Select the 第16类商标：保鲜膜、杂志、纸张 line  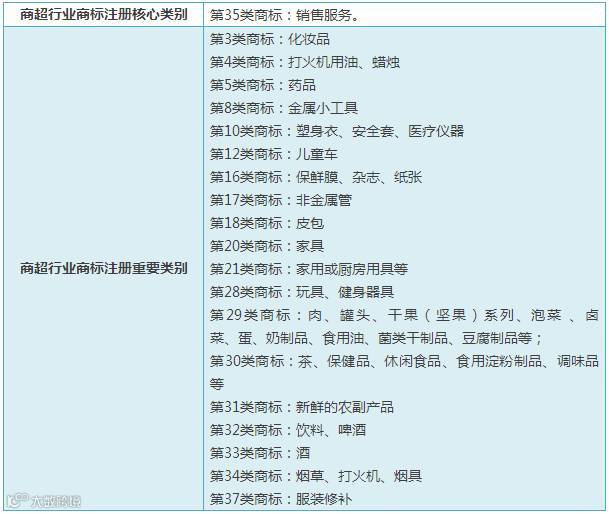point(316,177)
